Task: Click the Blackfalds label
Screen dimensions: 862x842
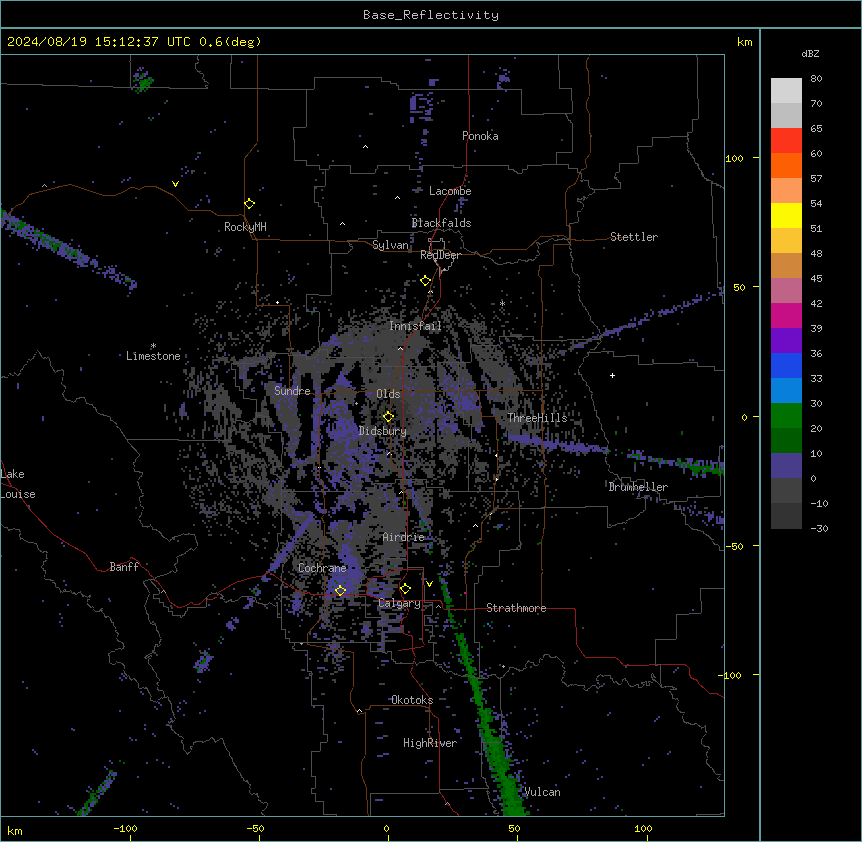Action: (441, 223)
